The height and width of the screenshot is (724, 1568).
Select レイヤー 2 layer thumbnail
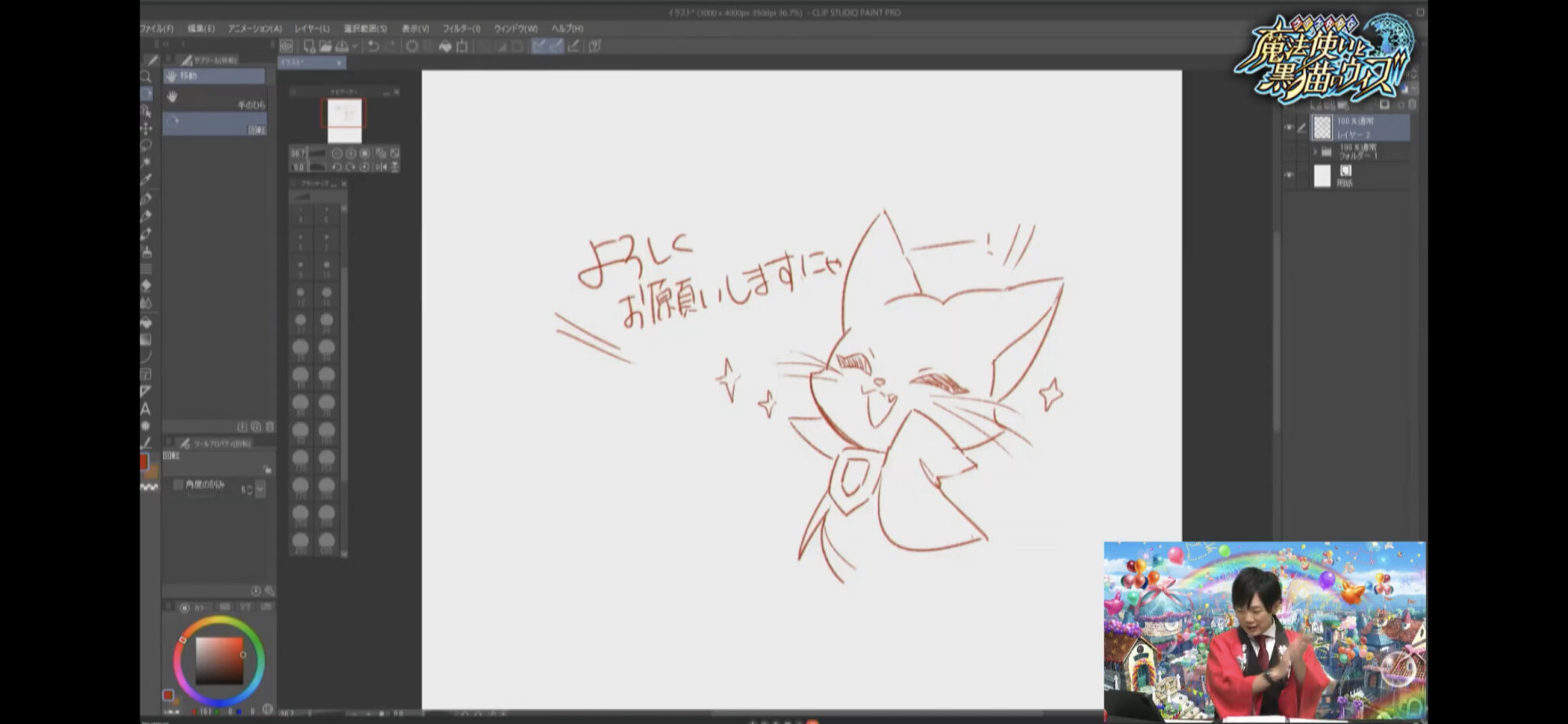1323,128
